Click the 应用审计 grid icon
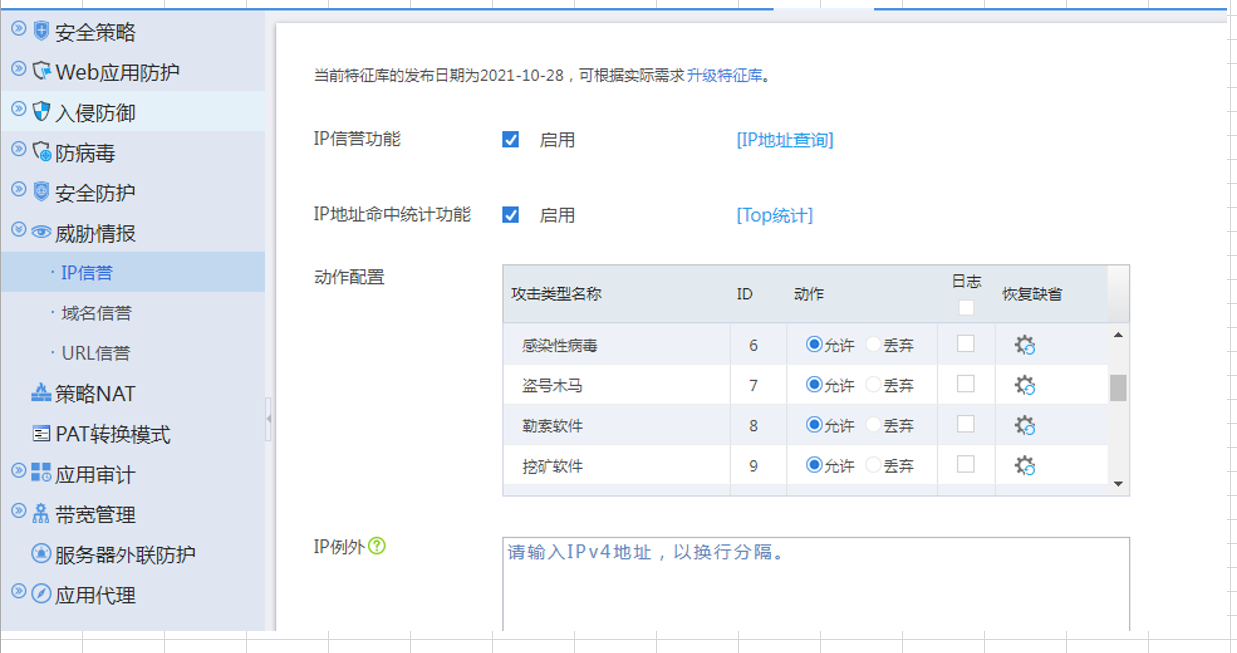 point(41,472)
